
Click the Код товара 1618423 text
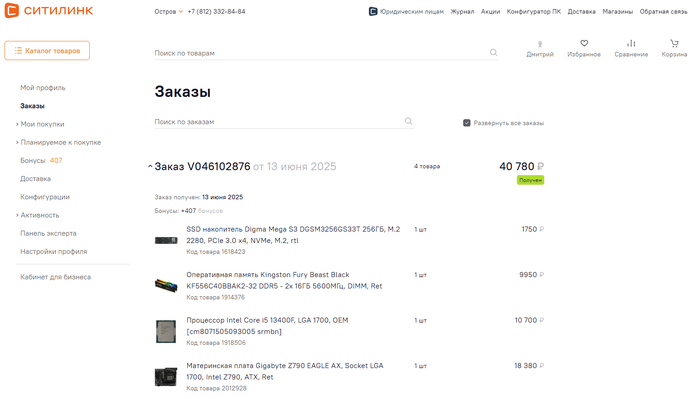216,252
